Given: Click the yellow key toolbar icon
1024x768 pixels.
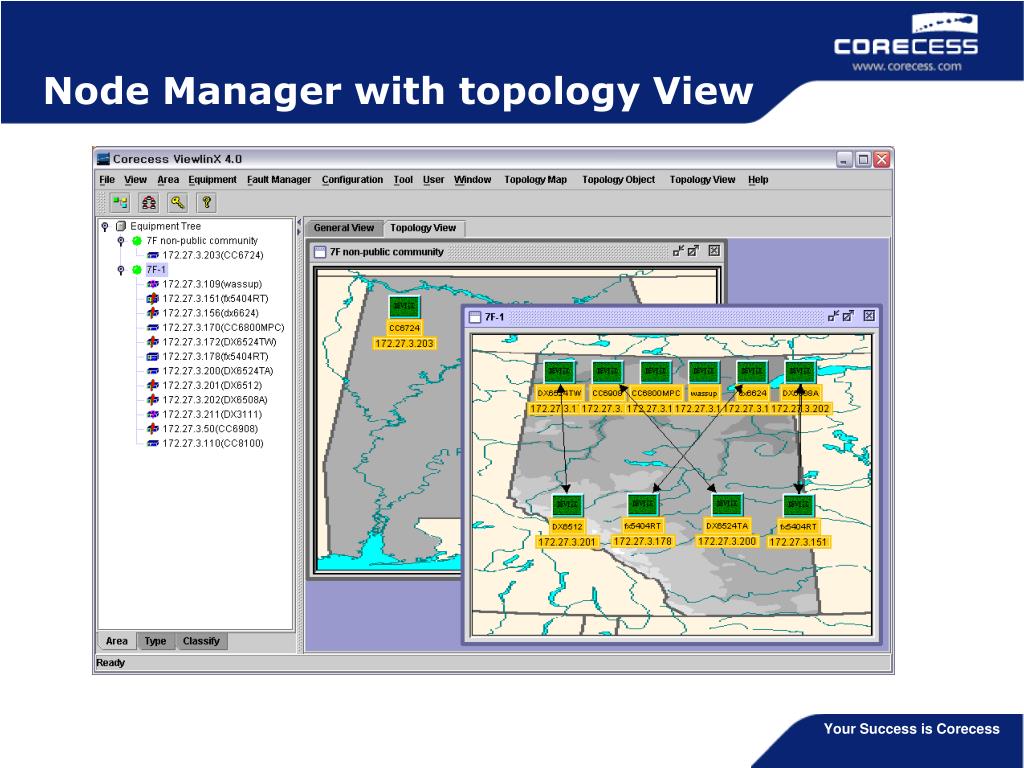Looking at the screenshot, I should 178,202.
